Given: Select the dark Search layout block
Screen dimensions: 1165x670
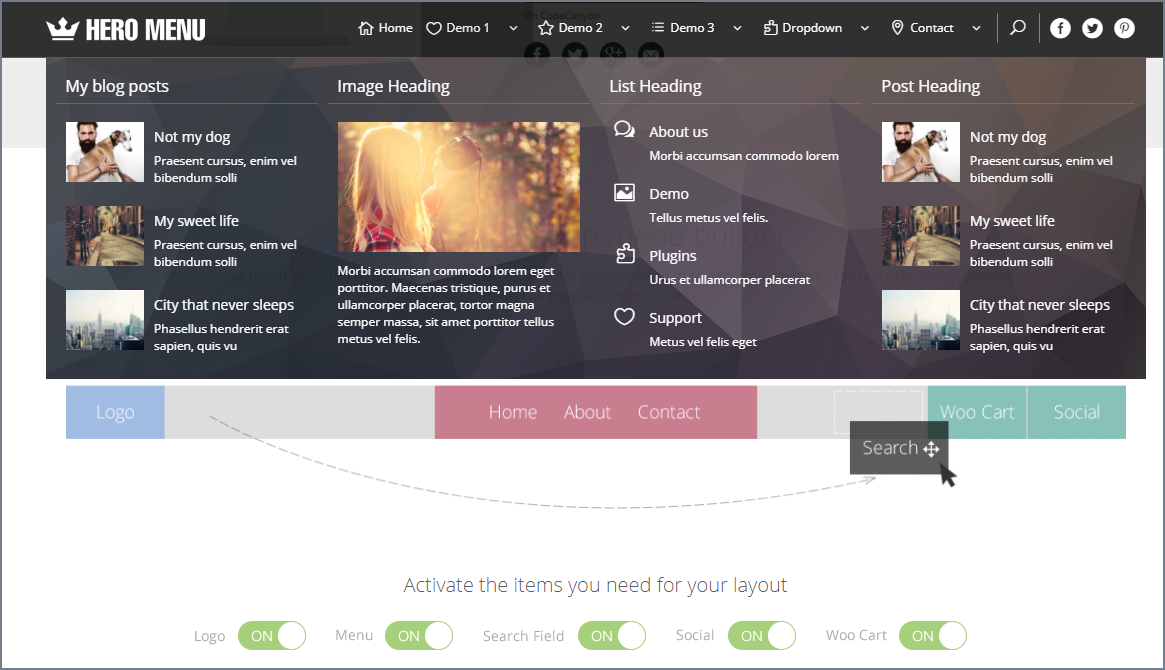Looking at the screenshot, I should click(899, 448).
